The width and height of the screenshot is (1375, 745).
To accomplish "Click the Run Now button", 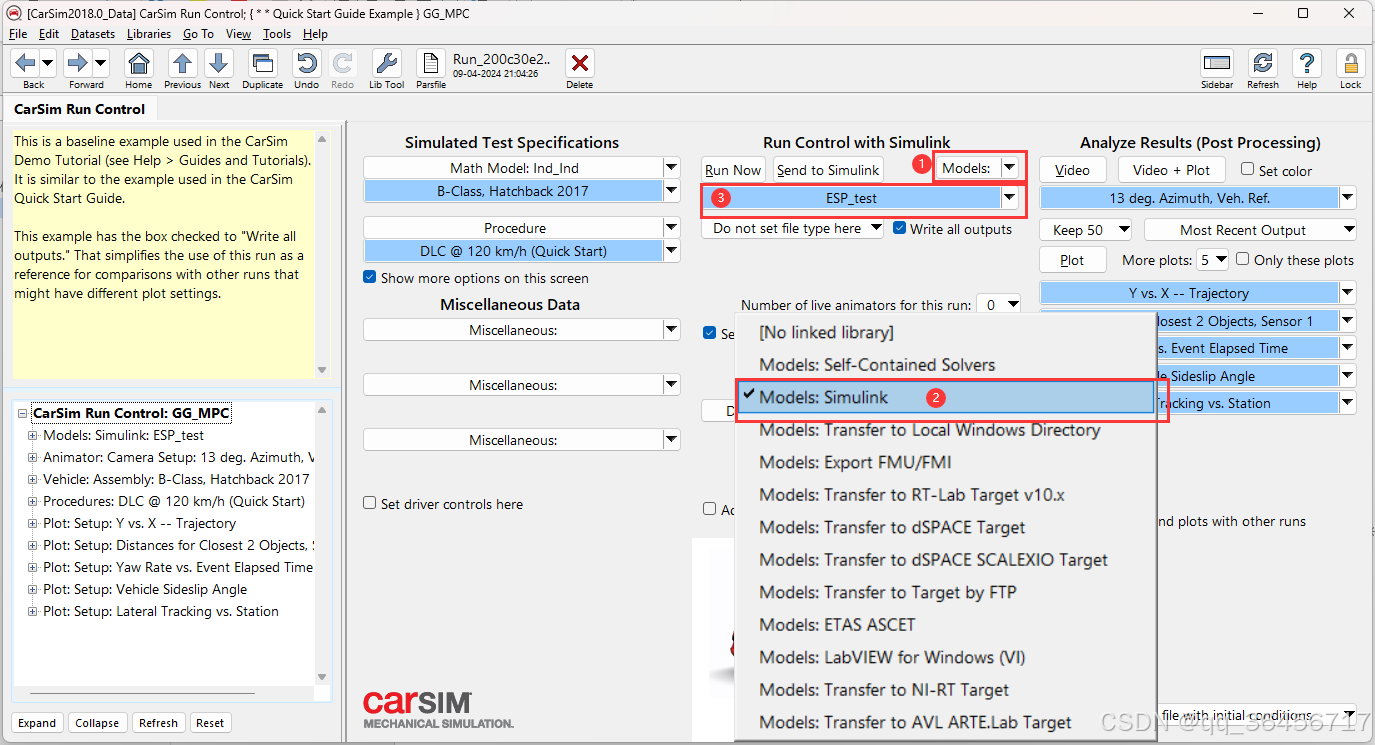I will [x=733, y=169].
